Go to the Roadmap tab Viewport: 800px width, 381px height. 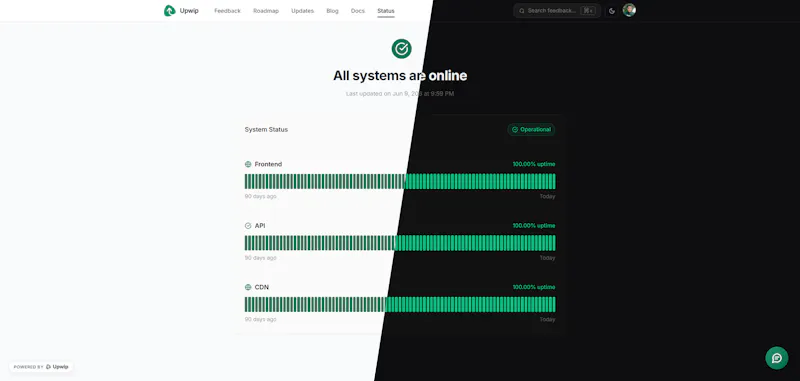click(x=266, y=11)
